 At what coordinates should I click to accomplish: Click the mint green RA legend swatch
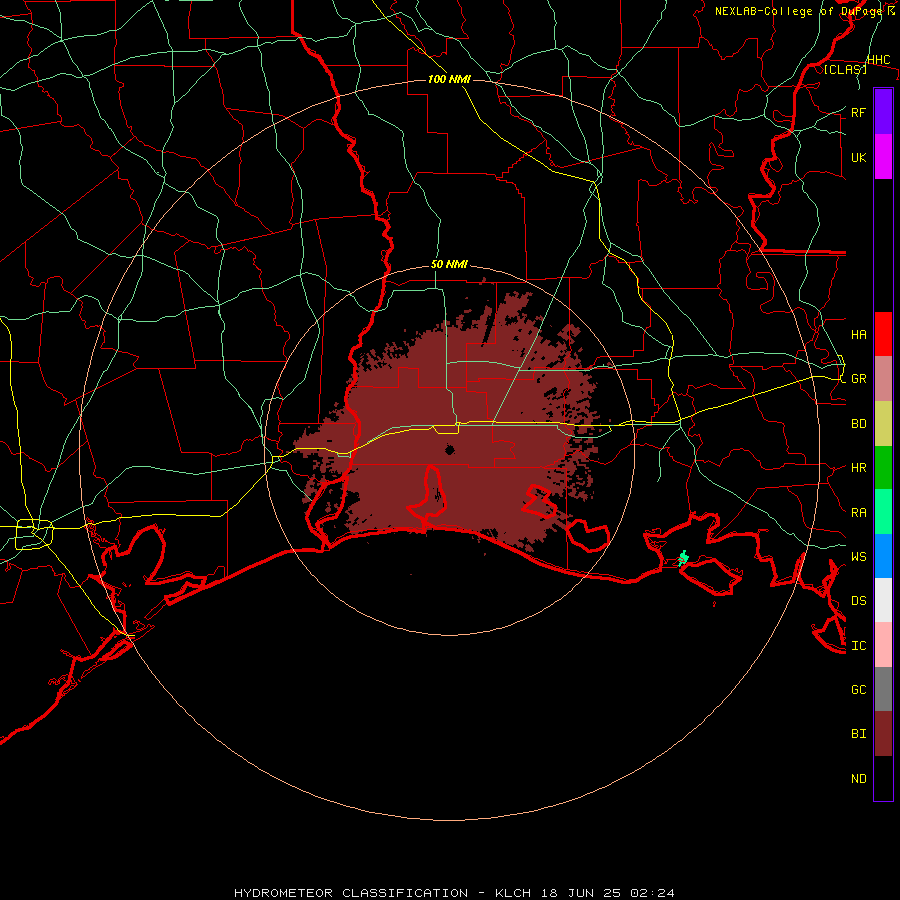[883, 512]
